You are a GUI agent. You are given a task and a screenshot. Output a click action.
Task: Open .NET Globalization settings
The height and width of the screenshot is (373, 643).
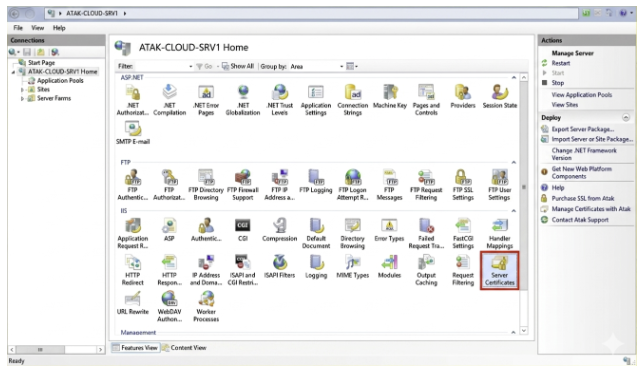pos(243,100)
